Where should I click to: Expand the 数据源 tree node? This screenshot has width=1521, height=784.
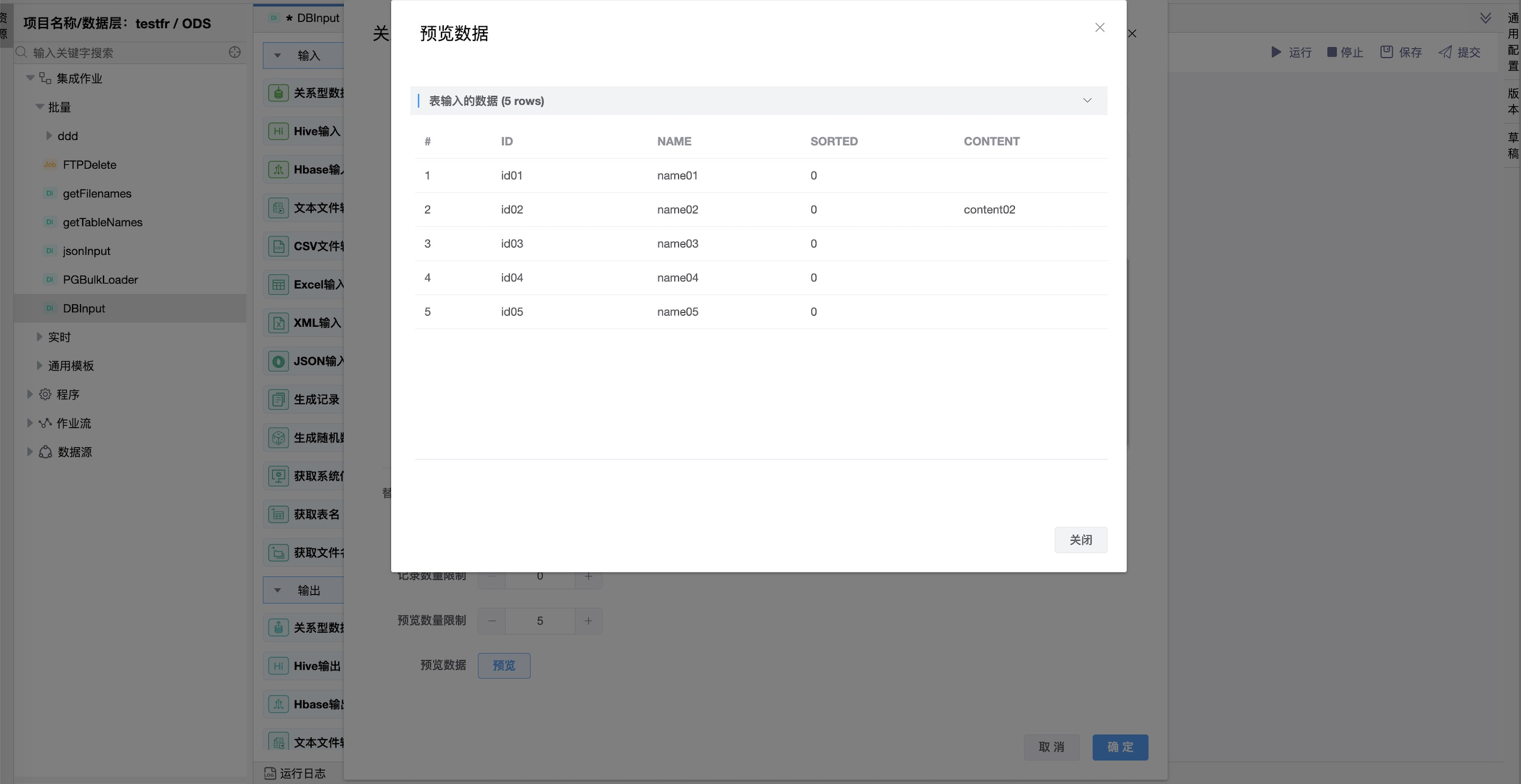29,452
